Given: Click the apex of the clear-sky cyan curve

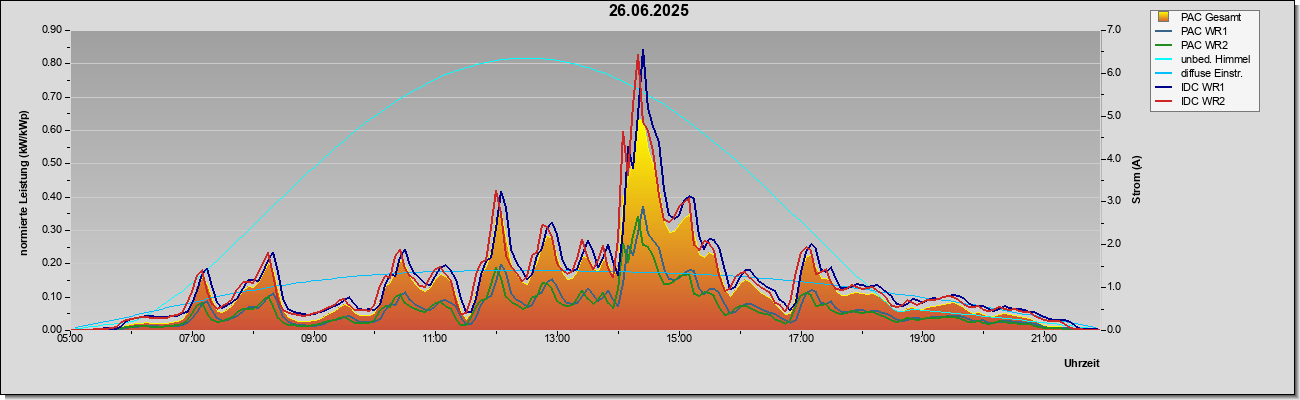Looking at the screenshot, I should coord(528,58).
